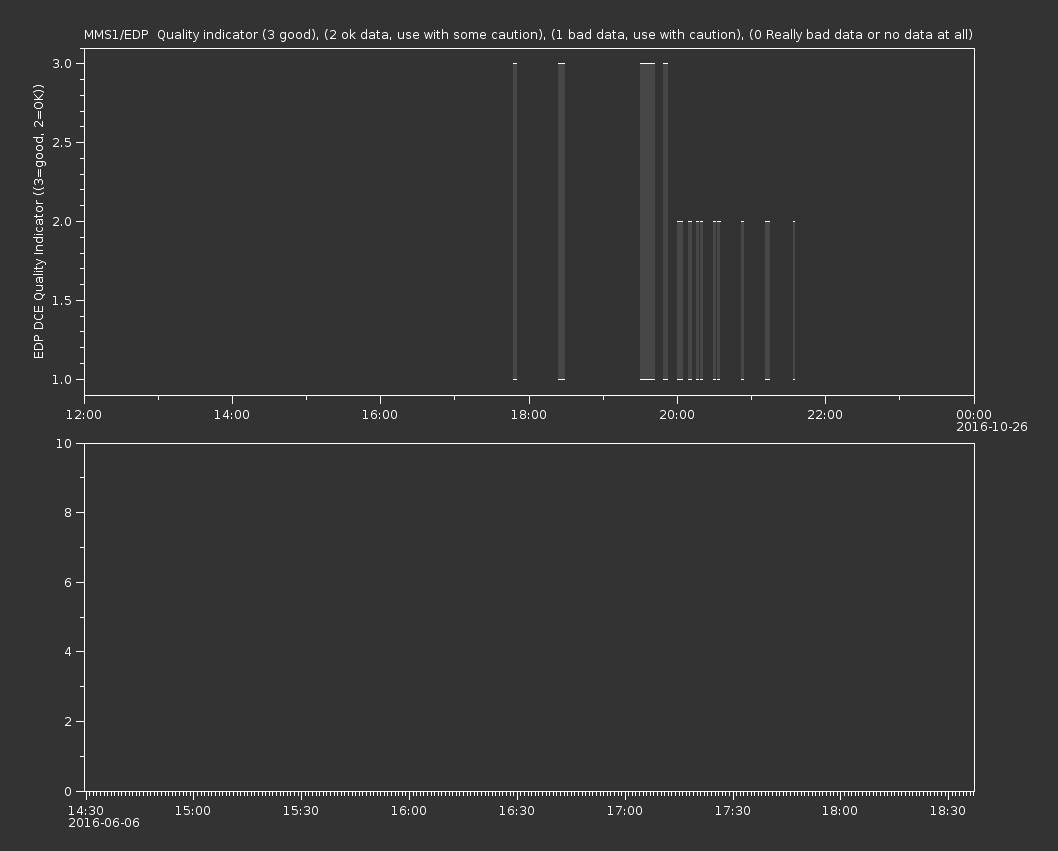Image resolution: width=1058 pixels, height=851 pixels.
Task: Click the 22:00 time axis label
Action: 825,414
